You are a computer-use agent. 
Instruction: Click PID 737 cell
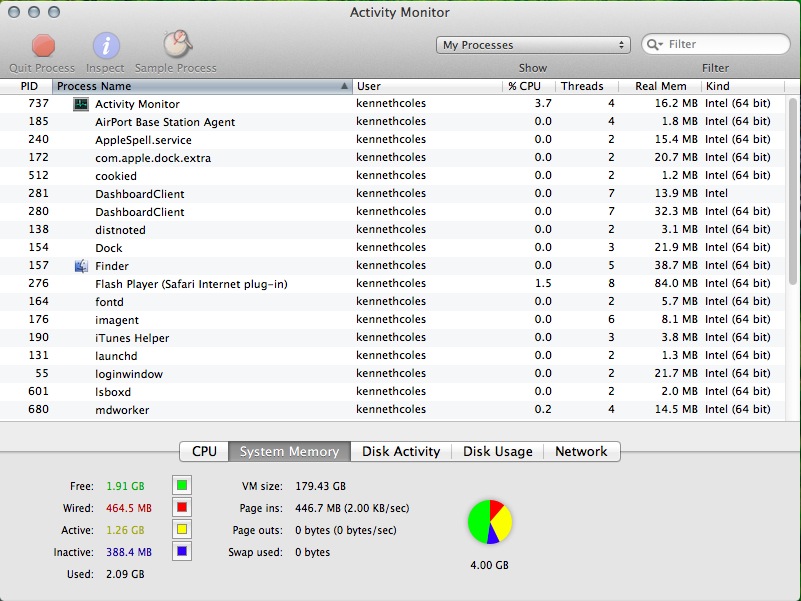38,103
